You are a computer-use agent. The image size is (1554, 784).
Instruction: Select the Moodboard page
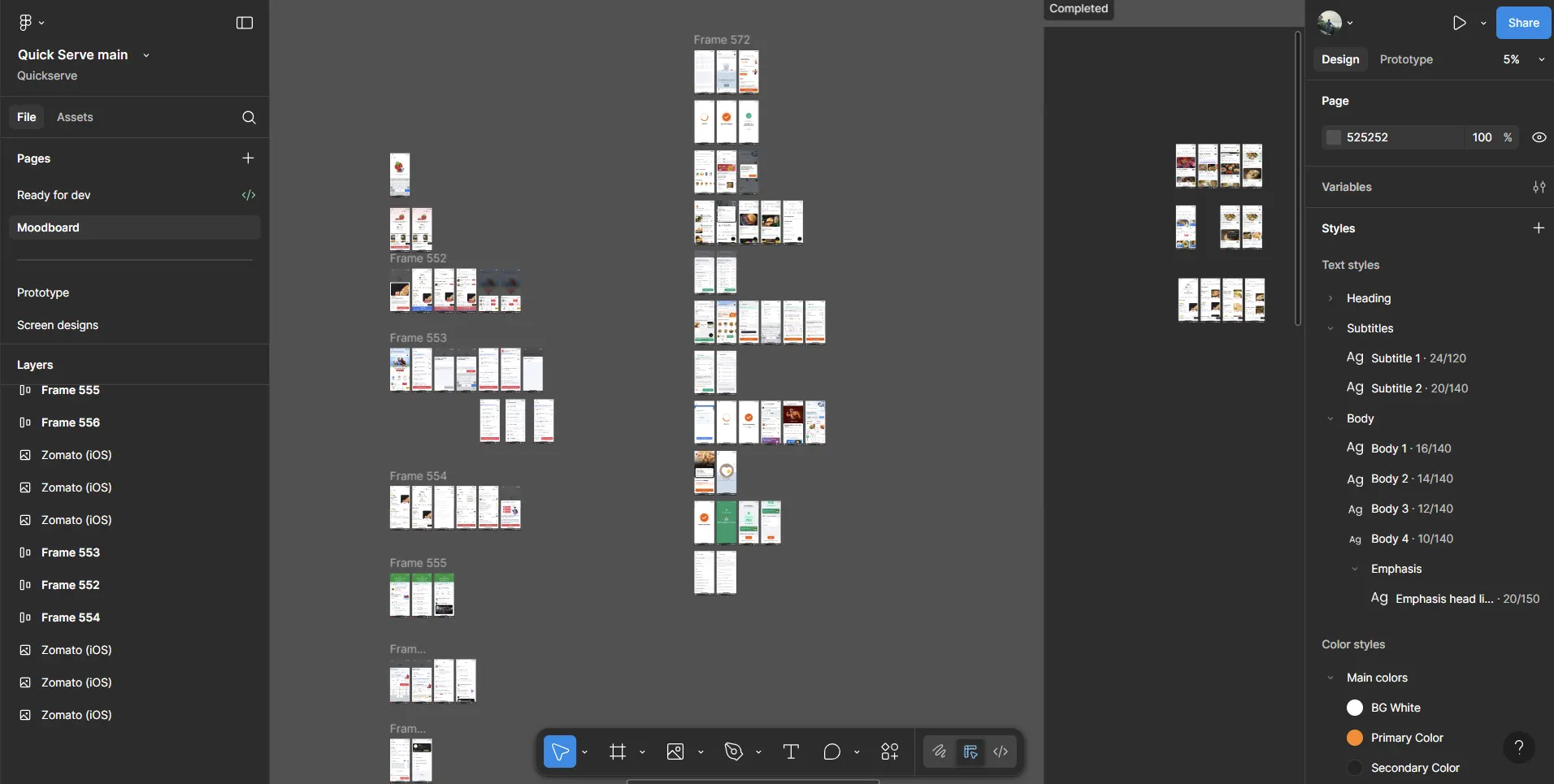click(x=135, y=227)
